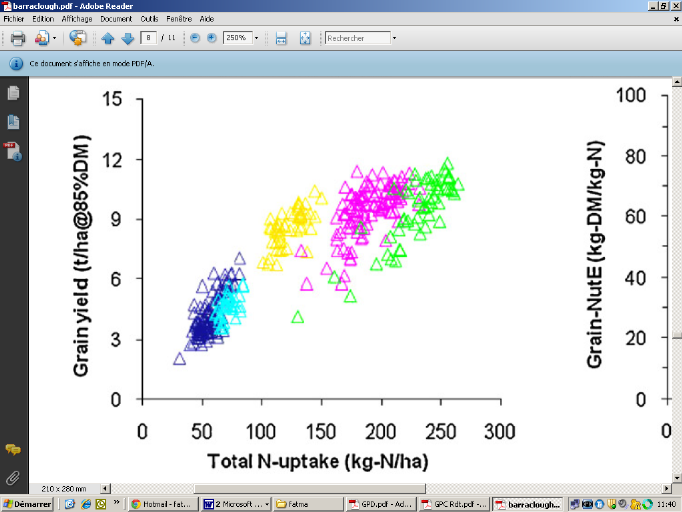The height and width of the screenshot is (512, 682).
Task: Open the Comments panel icon in sidebar
Action: pyautogui.click(x=14, y=450)
